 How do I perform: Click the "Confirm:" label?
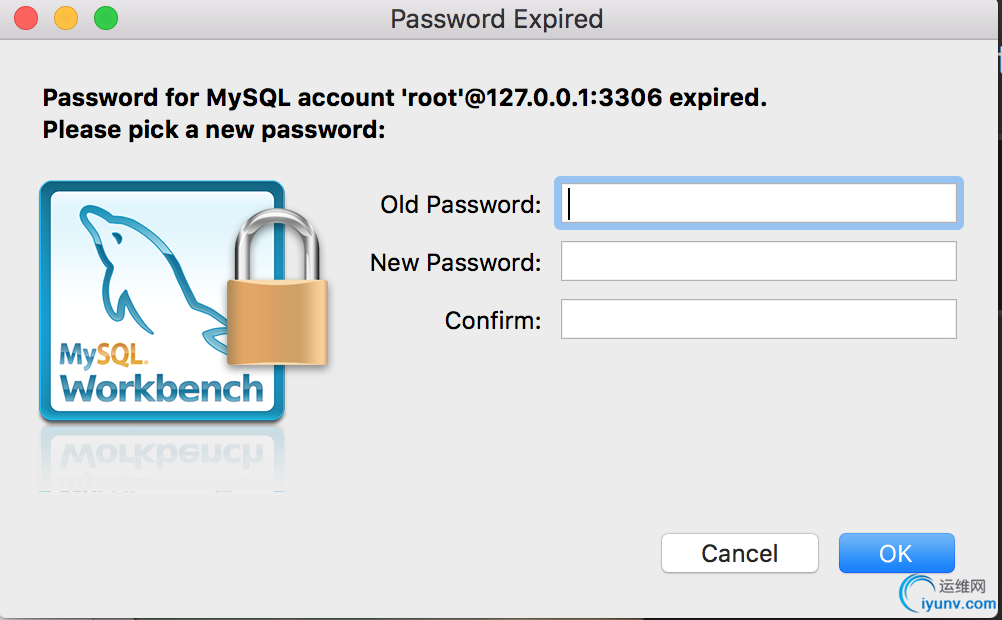493,320
